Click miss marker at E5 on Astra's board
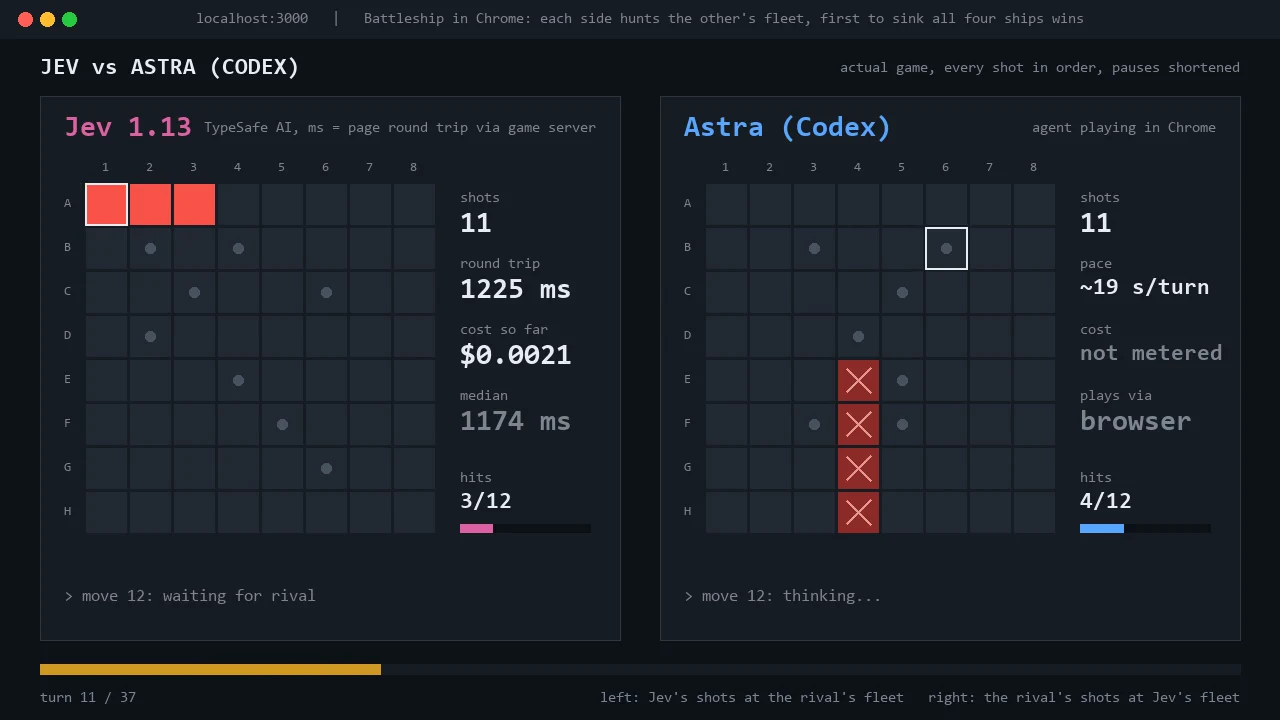The height and width of the screenshot is (720, 1280). pos(902,380)
